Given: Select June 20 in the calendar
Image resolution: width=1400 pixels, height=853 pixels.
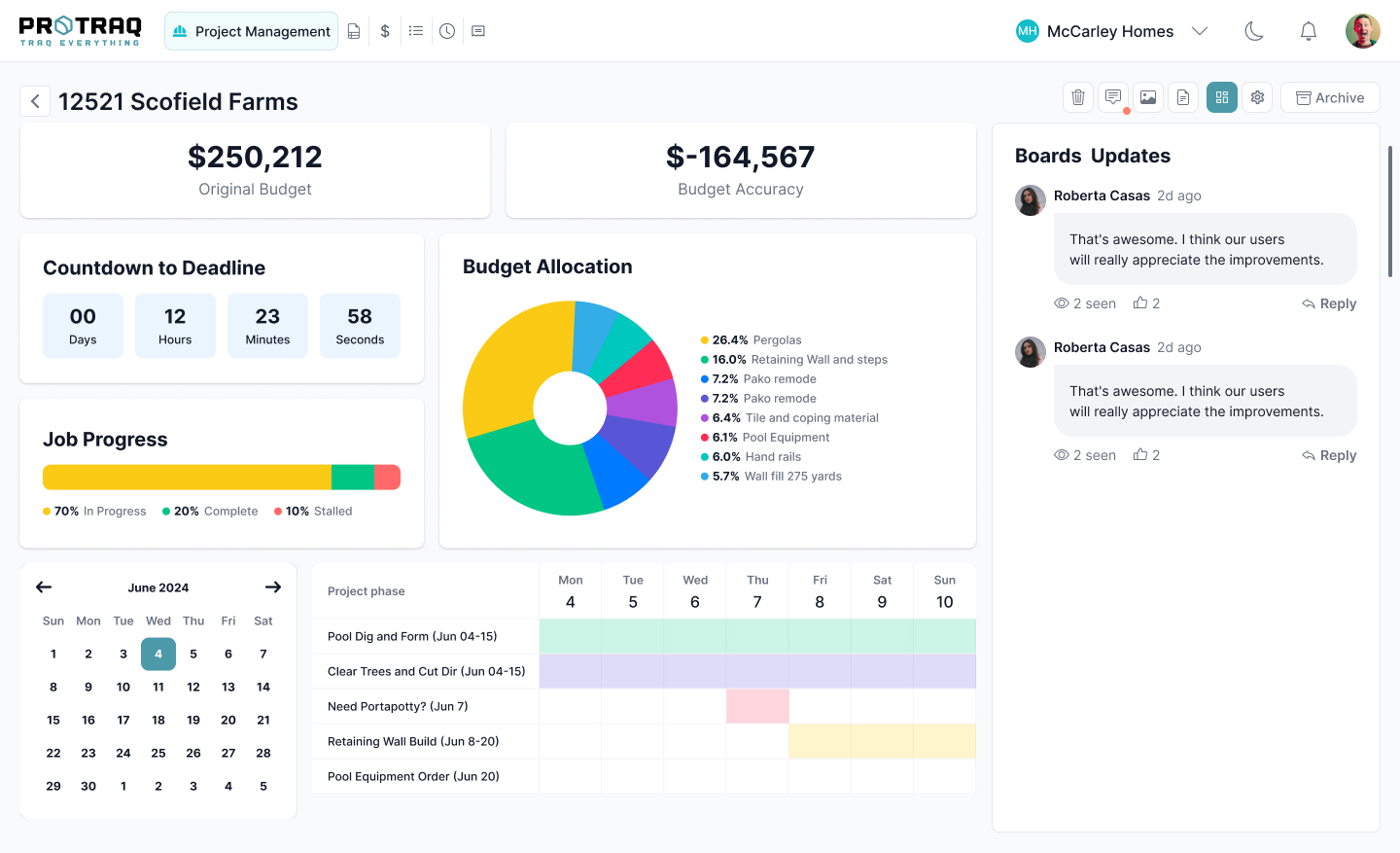Looking at the screenshot, I should coord(228,720).
